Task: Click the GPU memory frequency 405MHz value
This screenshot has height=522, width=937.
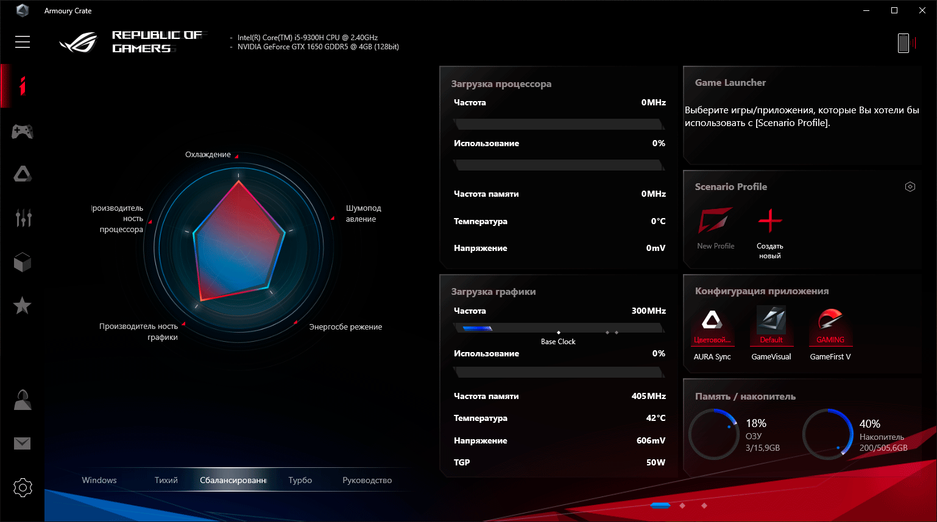Action: coord(648,396)
